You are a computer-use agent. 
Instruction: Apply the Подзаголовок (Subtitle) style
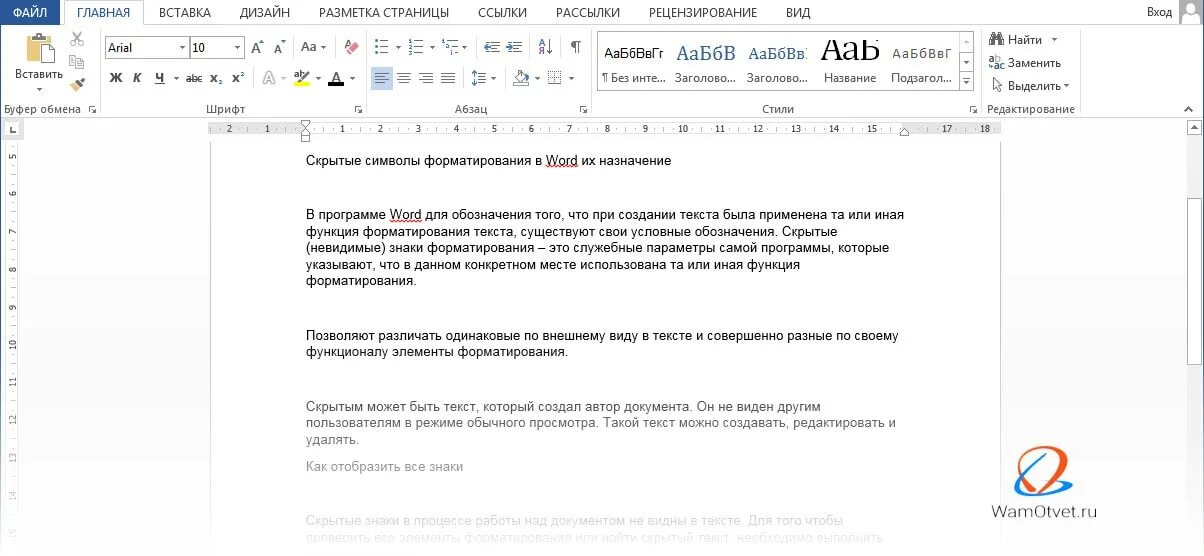[921, 62]
